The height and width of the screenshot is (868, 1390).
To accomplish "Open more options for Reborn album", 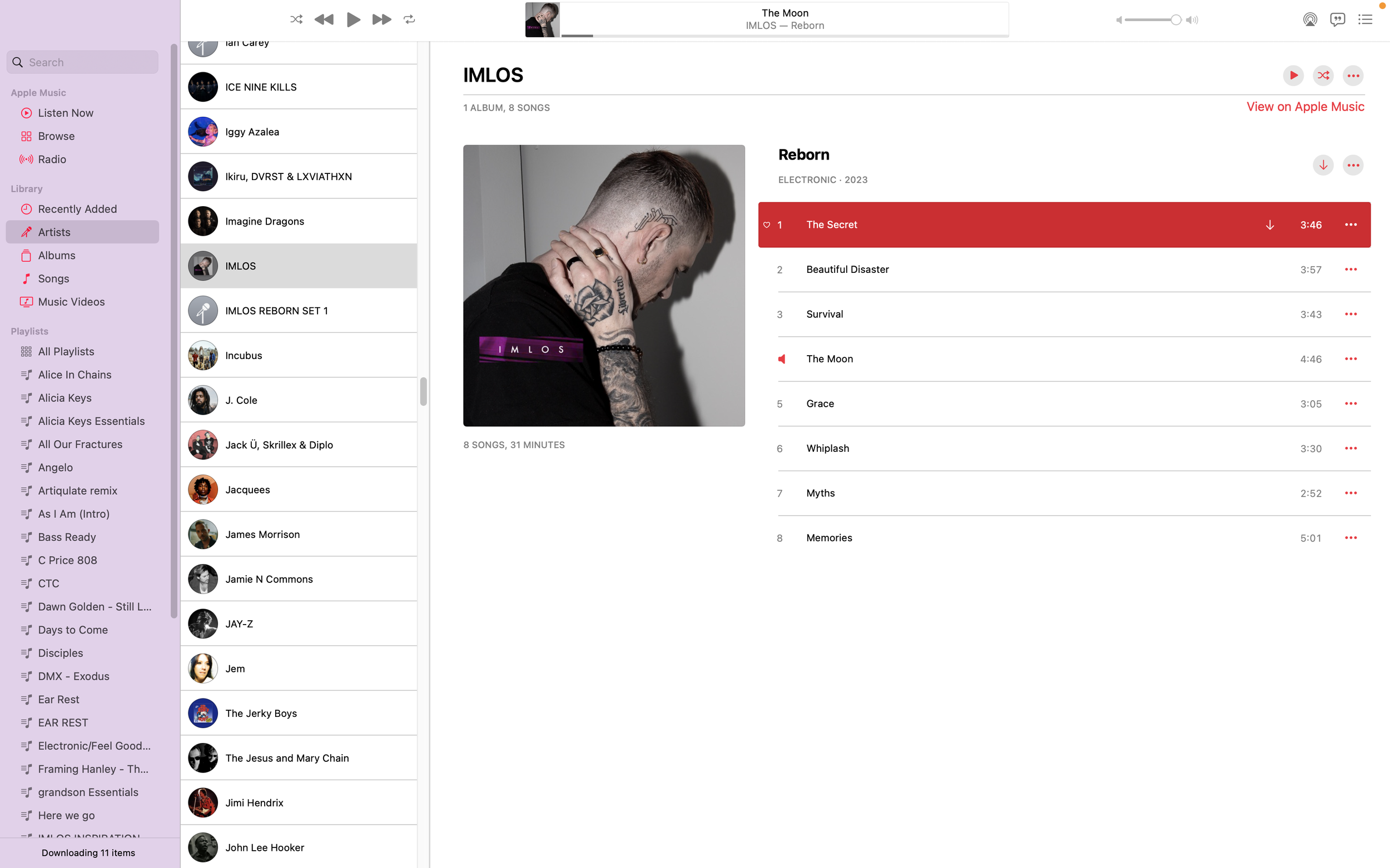I will coord(1353,166).
